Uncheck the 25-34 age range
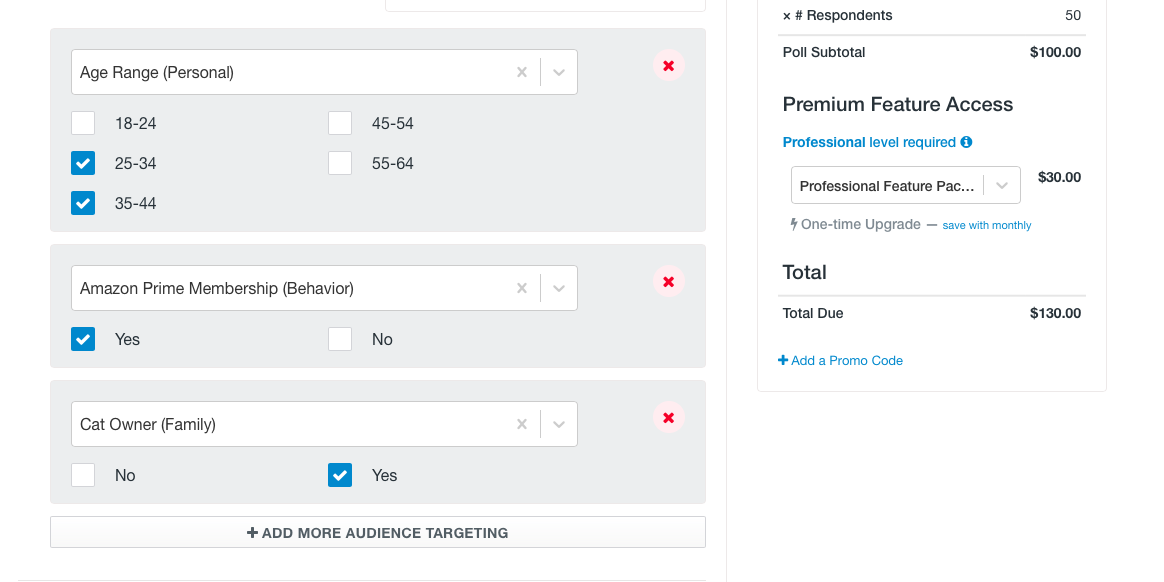 tap(83, 163)
